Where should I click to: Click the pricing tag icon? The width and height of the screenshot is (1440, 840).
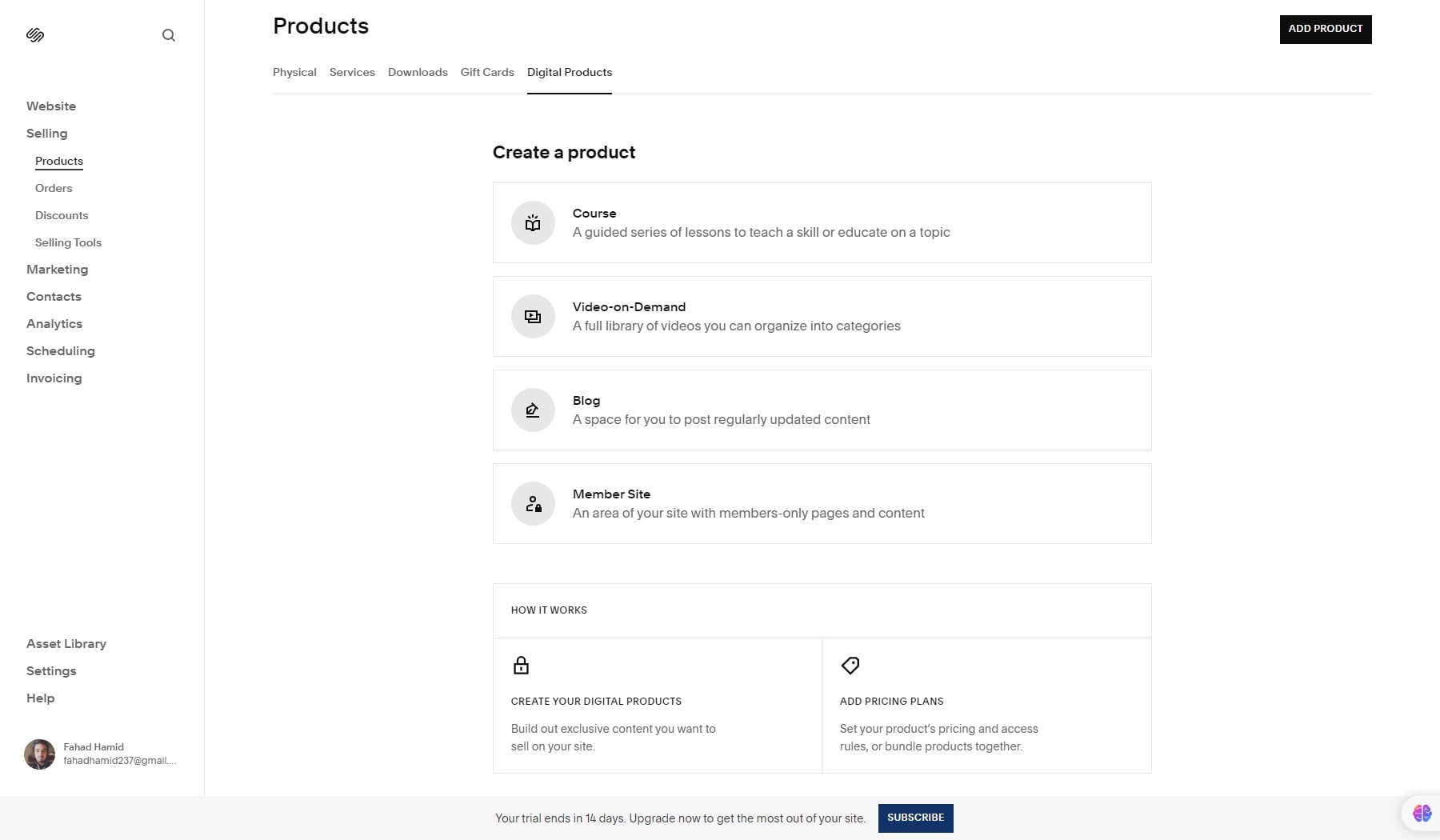click(x=850, y=665)
